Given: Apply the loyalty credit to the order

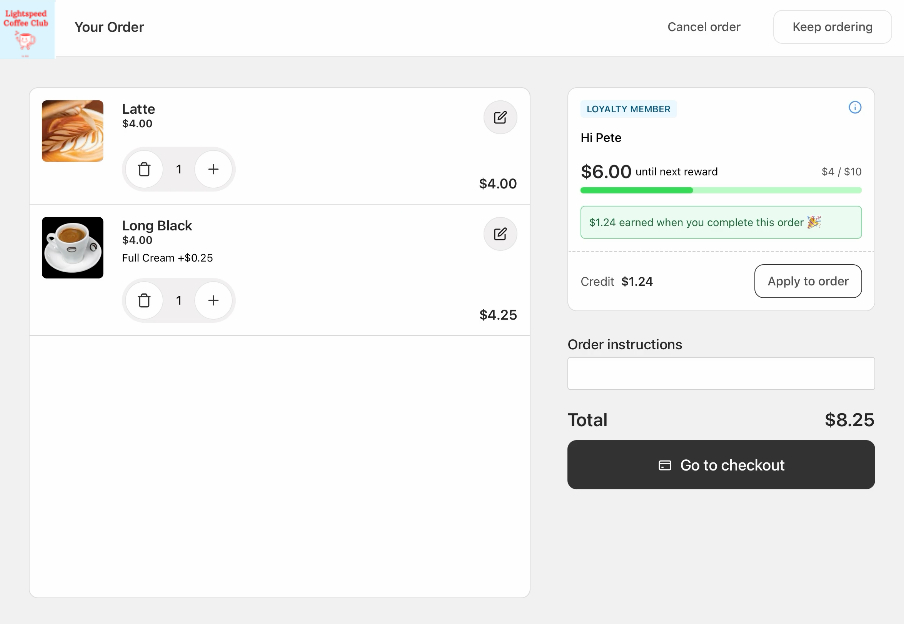Looking at the screenshot, I should 808,281.
